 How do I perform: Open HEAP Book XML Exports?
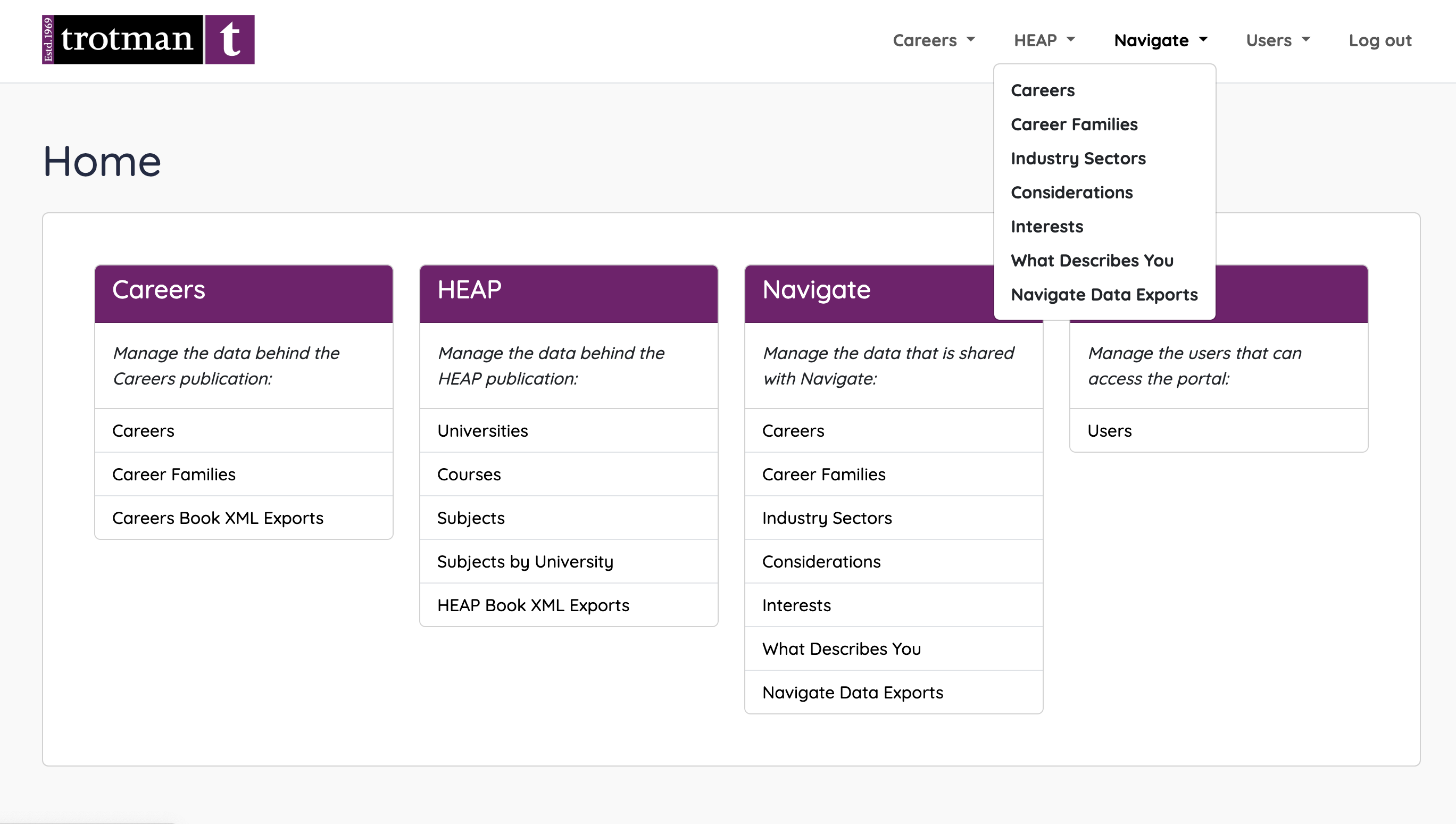[569, 605]
